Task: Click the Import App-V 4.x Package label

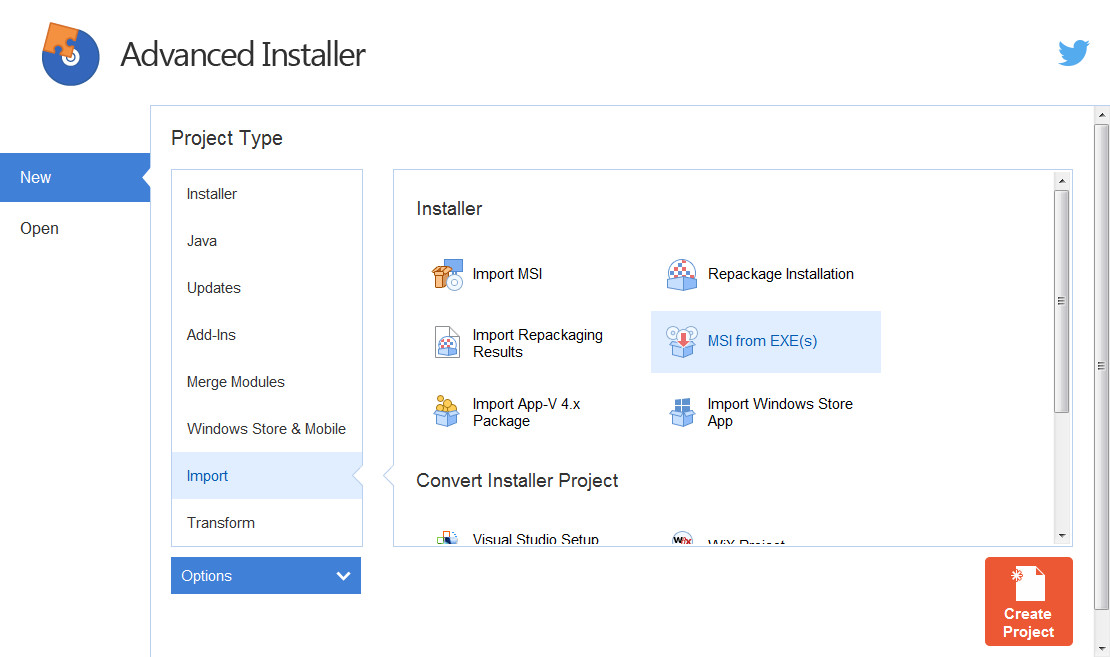Action: [527, 412]
